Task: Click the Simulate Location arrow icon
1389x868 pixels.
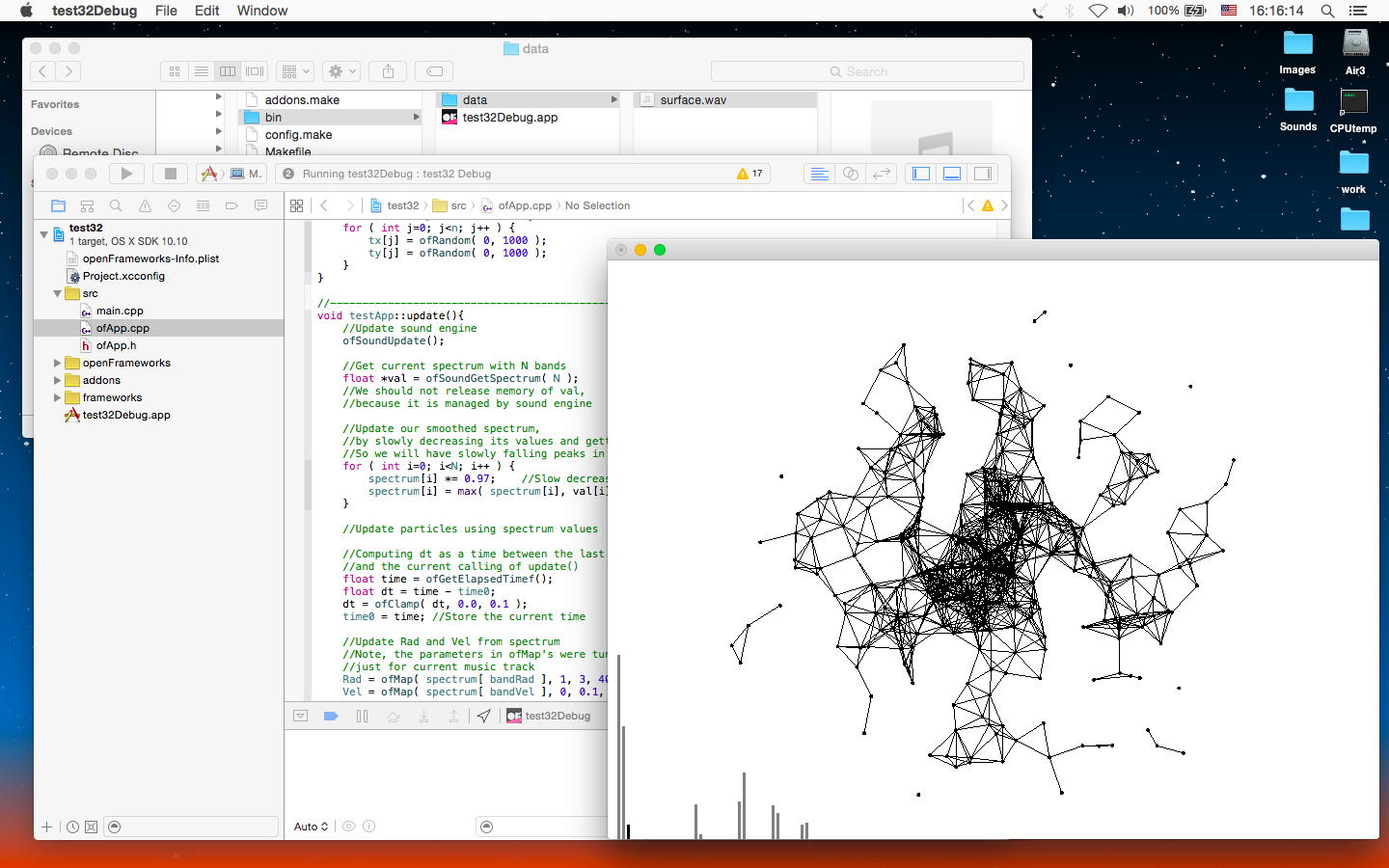Action: (484, 716)
